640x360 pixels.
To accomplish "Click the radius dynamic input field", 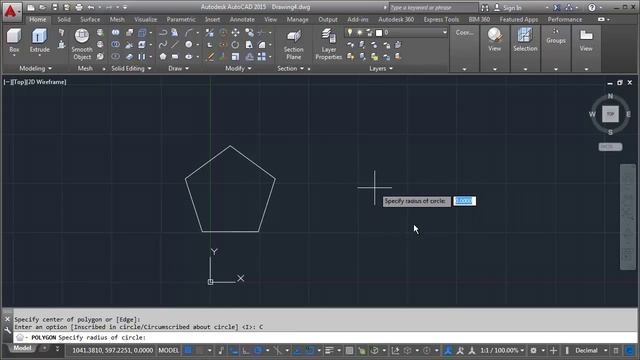I will click(x=464, y=201).
